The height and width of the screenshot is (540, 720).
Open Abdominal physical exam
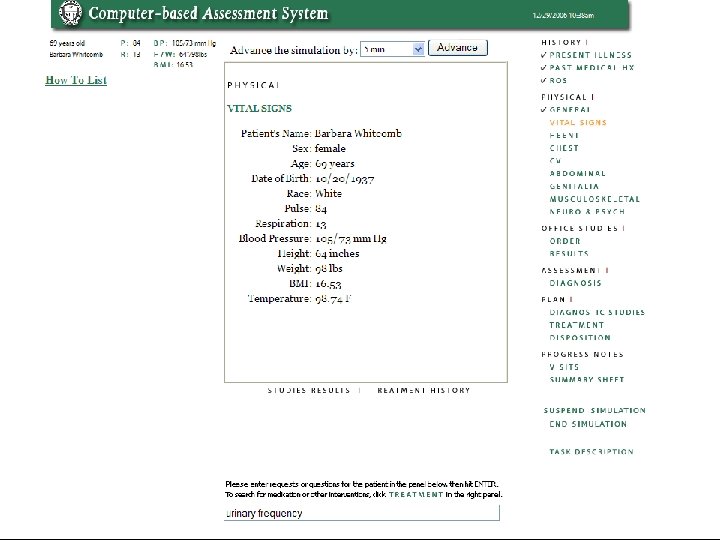[578, 174]
